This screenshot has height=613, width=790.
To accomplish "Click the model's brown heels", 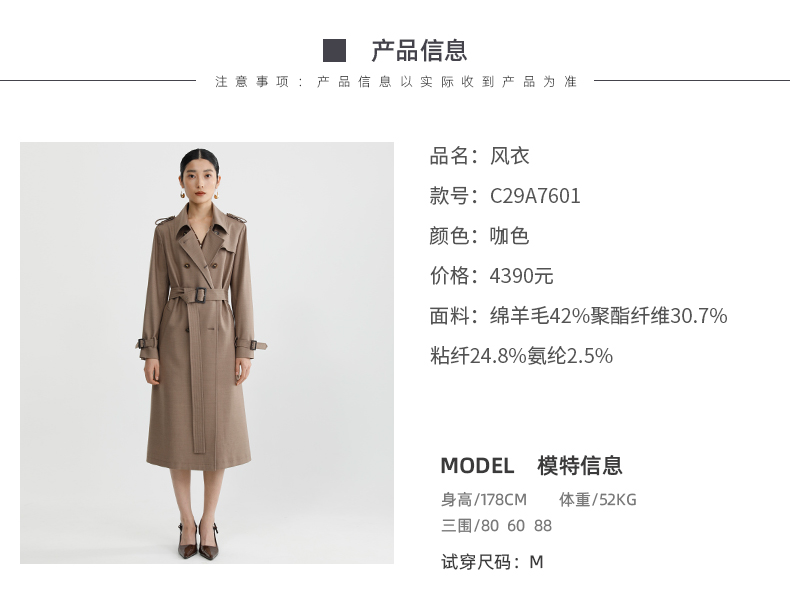I will click(198, 541).
